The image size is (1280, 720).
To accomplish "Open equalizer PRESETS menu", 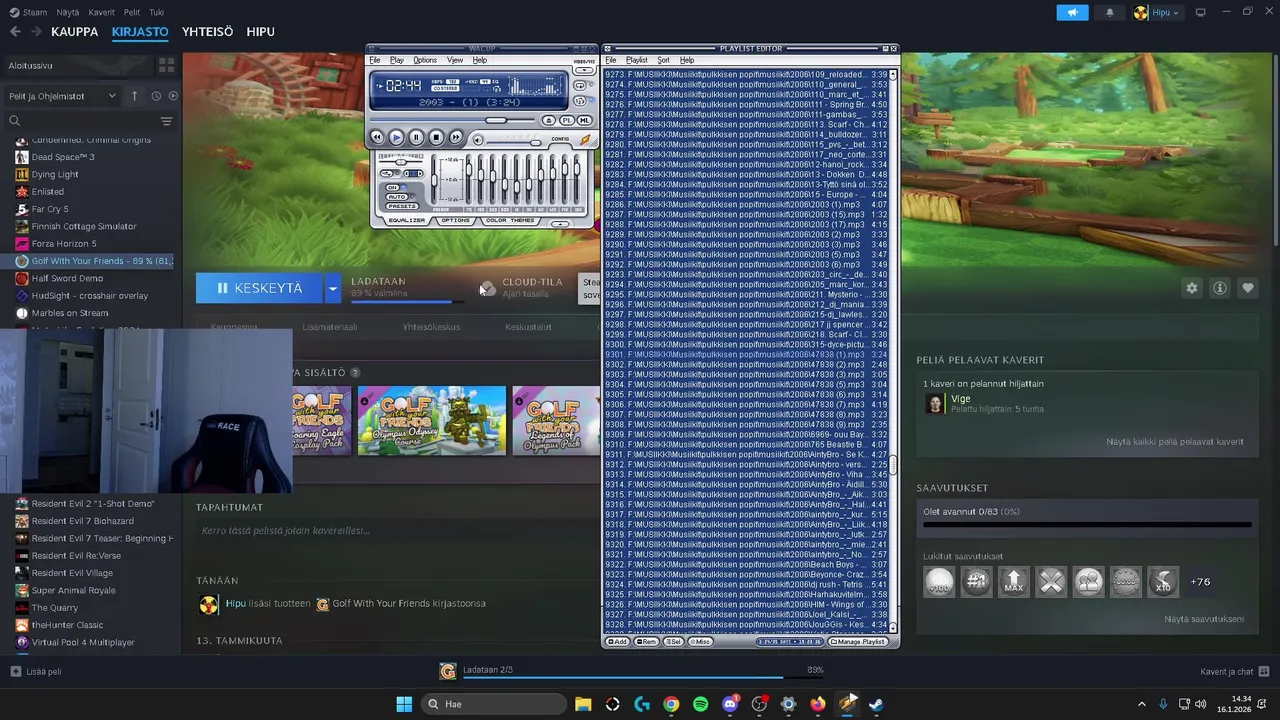I will pos(402,206).
